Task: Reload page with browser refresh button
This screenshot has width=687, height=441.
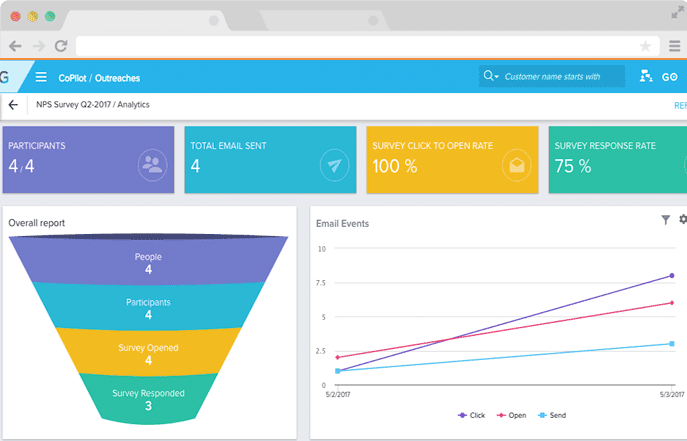Action: (x=61, y=46)
